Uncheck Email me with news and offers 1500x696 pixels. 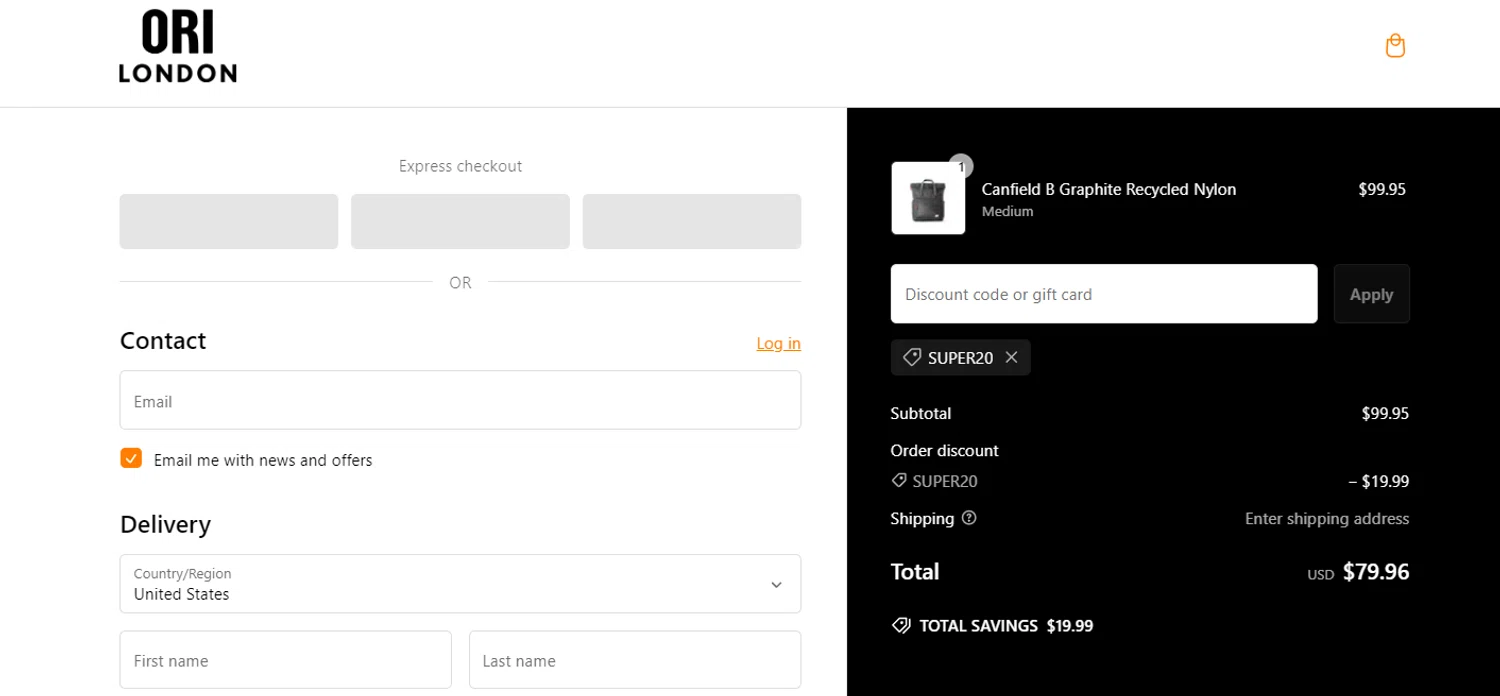(x=131, y=458)
